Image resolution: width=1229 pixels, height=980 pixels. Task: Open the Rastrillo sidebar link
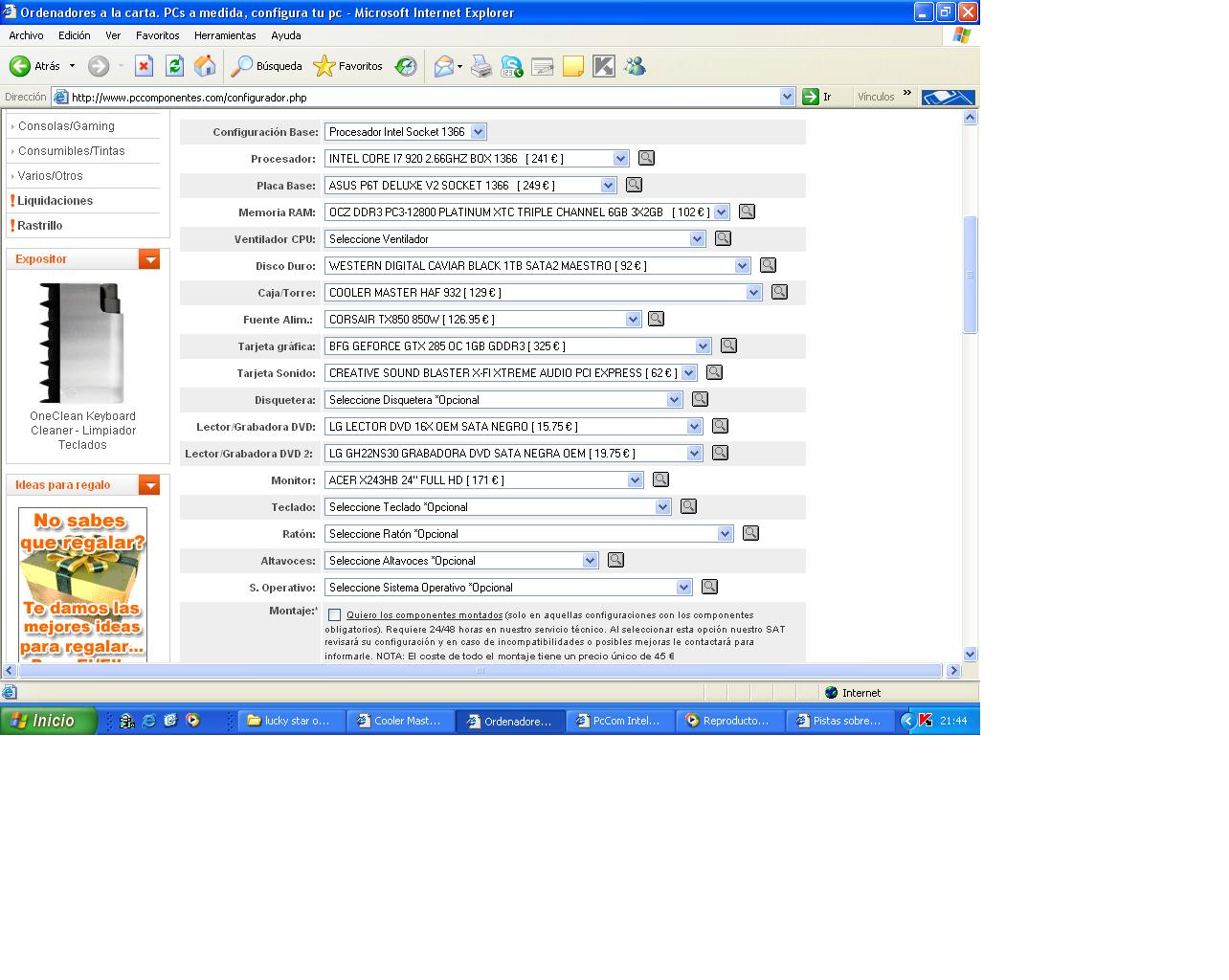click(39, 226)
